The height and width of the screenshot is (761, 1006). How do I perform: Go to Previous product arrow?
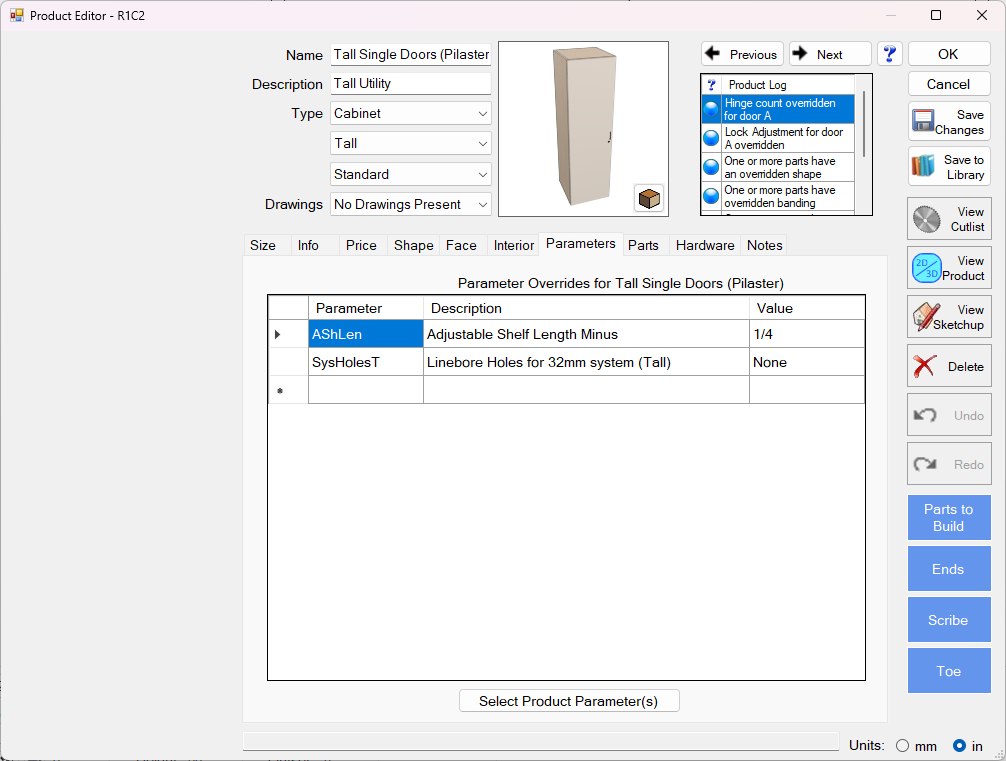[x=742, y=54]
